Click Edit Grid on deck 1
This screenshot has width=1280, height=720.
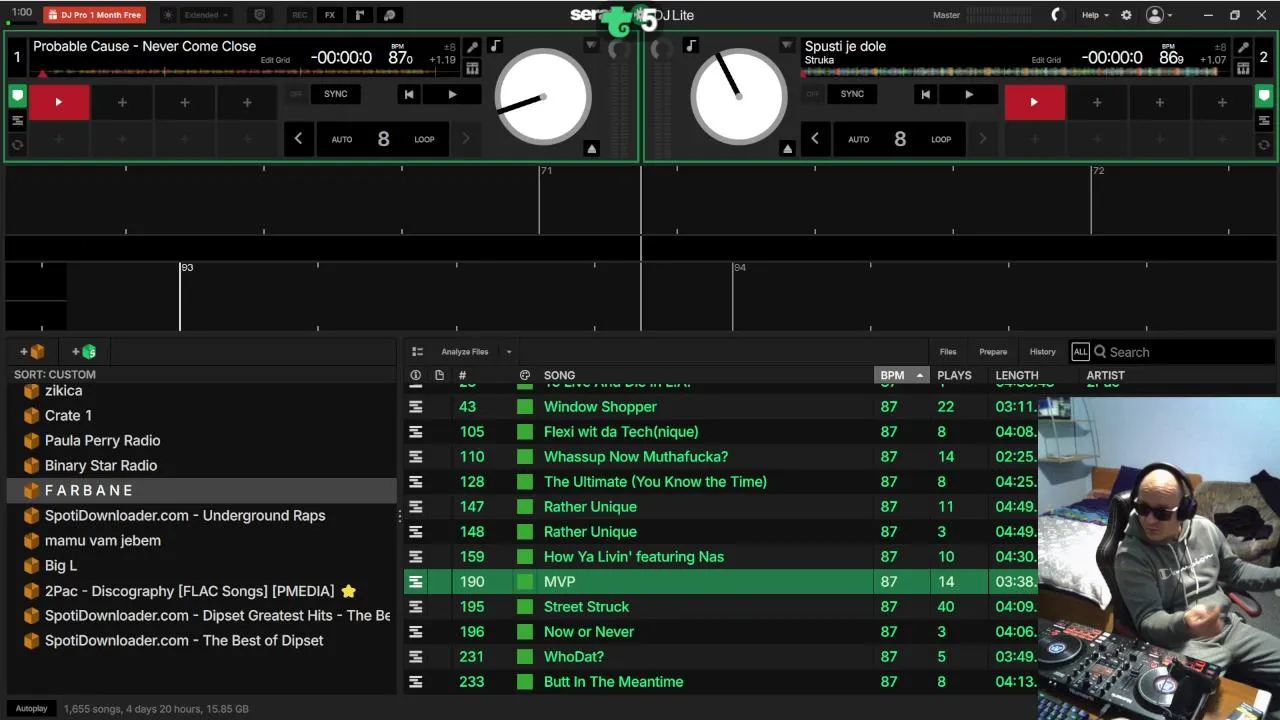coord(275,60)
